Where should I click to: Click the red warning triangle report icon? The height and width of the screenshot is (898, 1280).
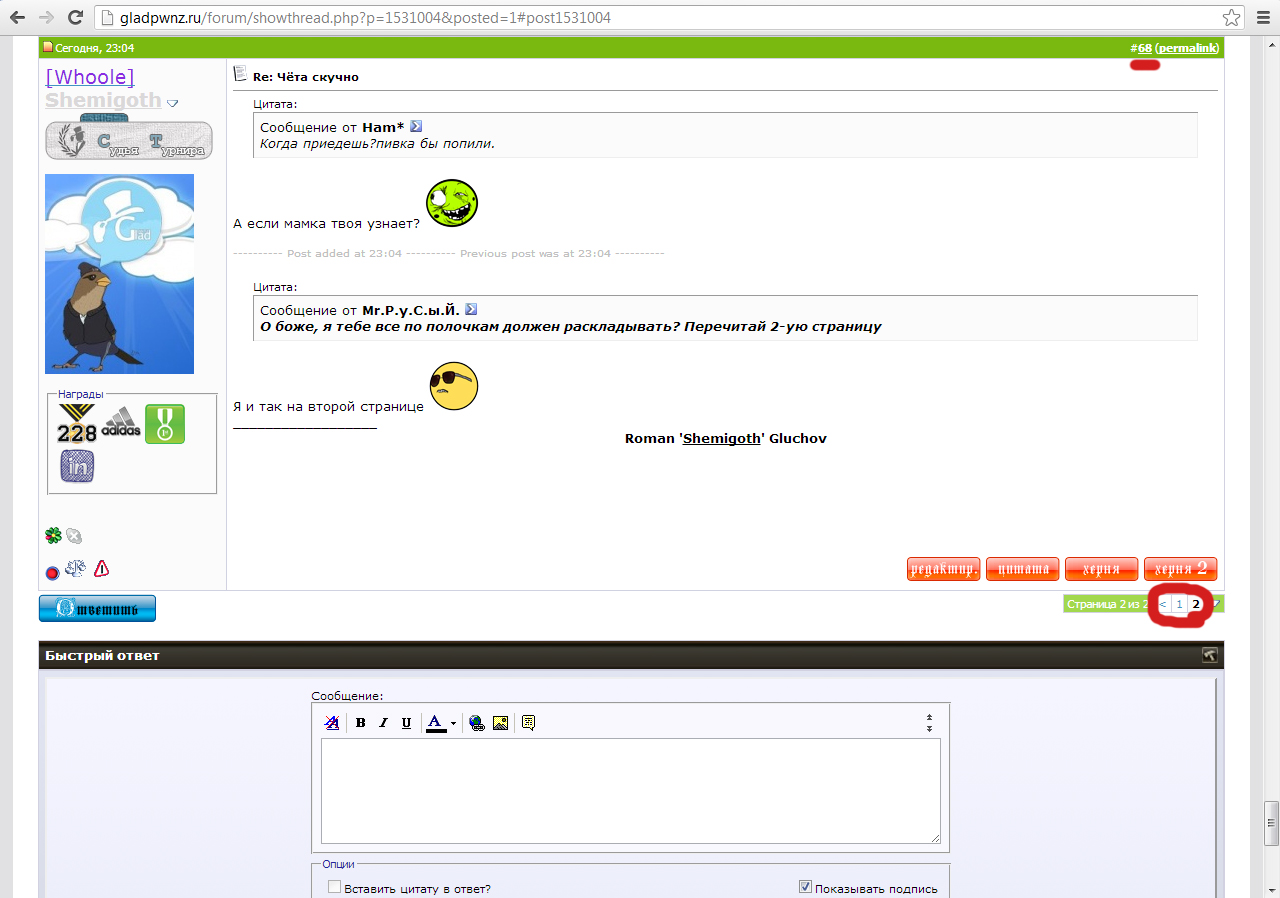click(101, 570)
